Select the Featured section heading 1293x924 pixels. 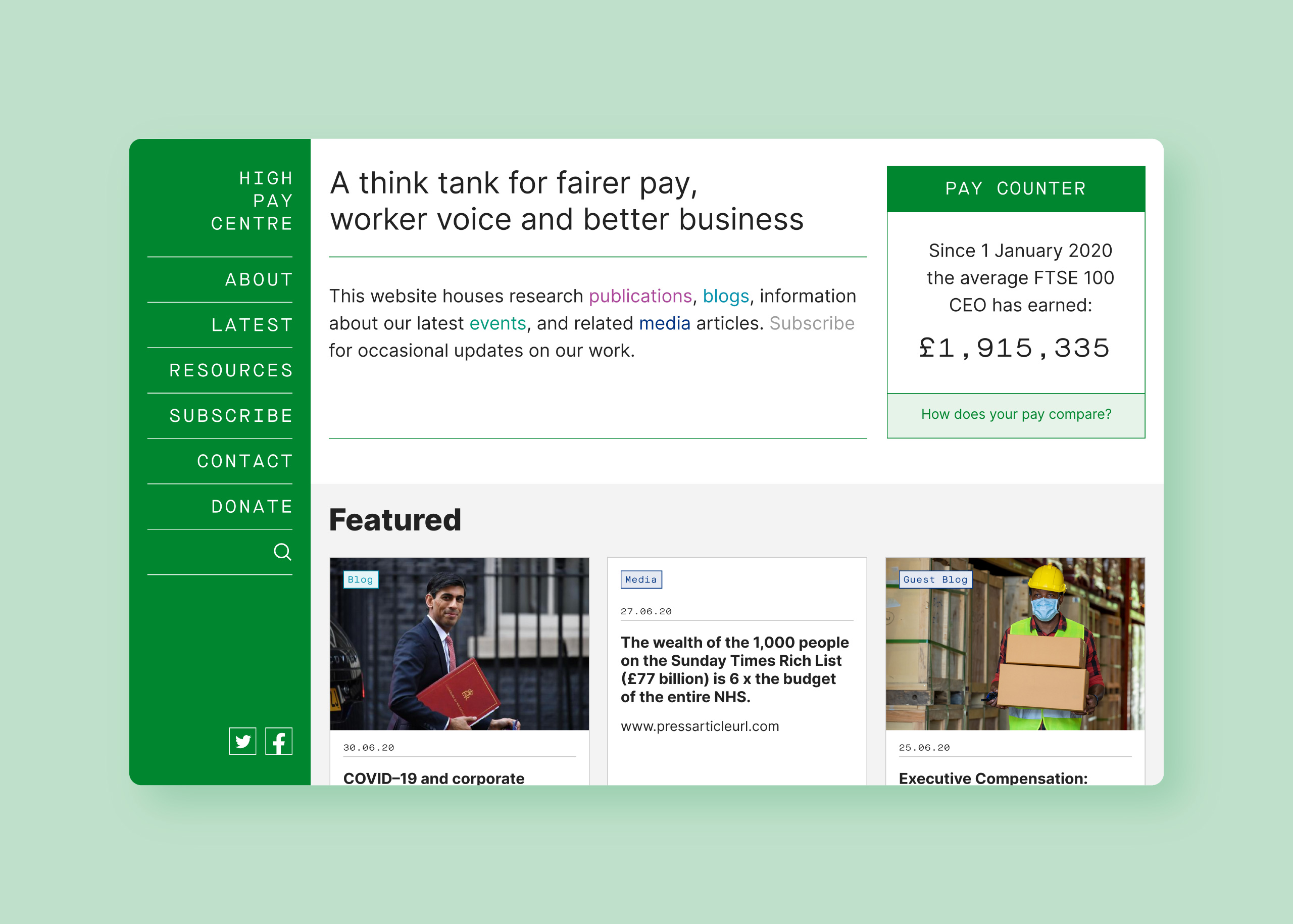coord(395,520)
